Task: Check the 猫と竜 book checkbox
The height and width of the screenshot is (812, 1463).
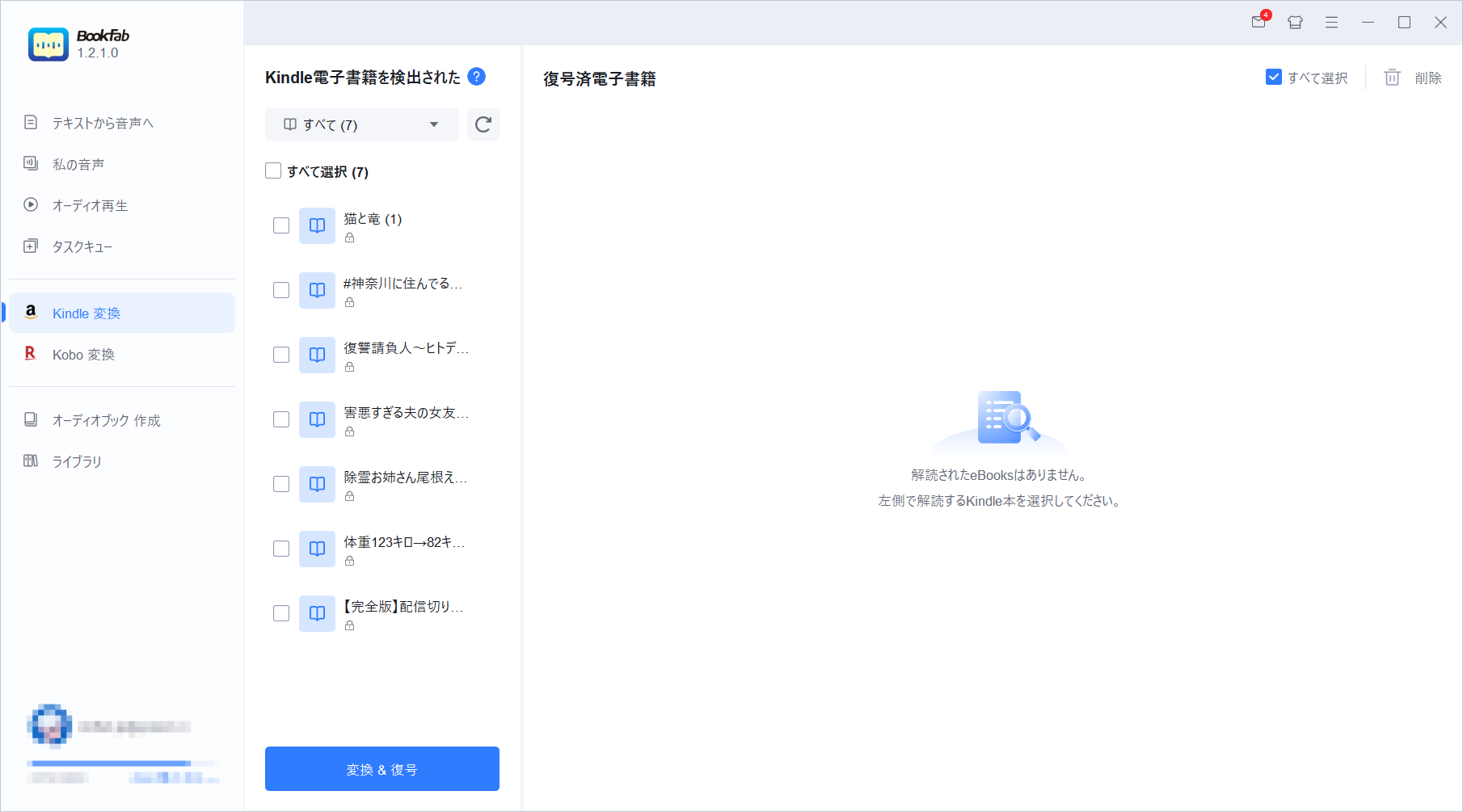Action: [x=280, y=225]
